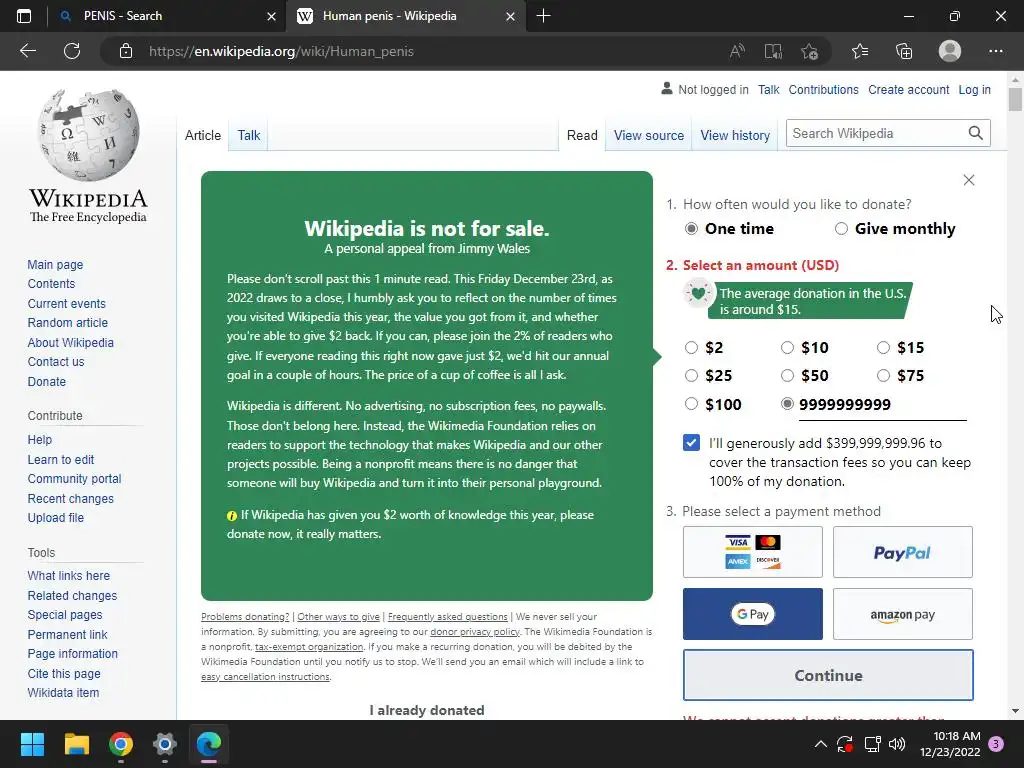Close the PENIS - Search tab
The height and width of the screenshot is (768, 1024).
pos(272,16)
